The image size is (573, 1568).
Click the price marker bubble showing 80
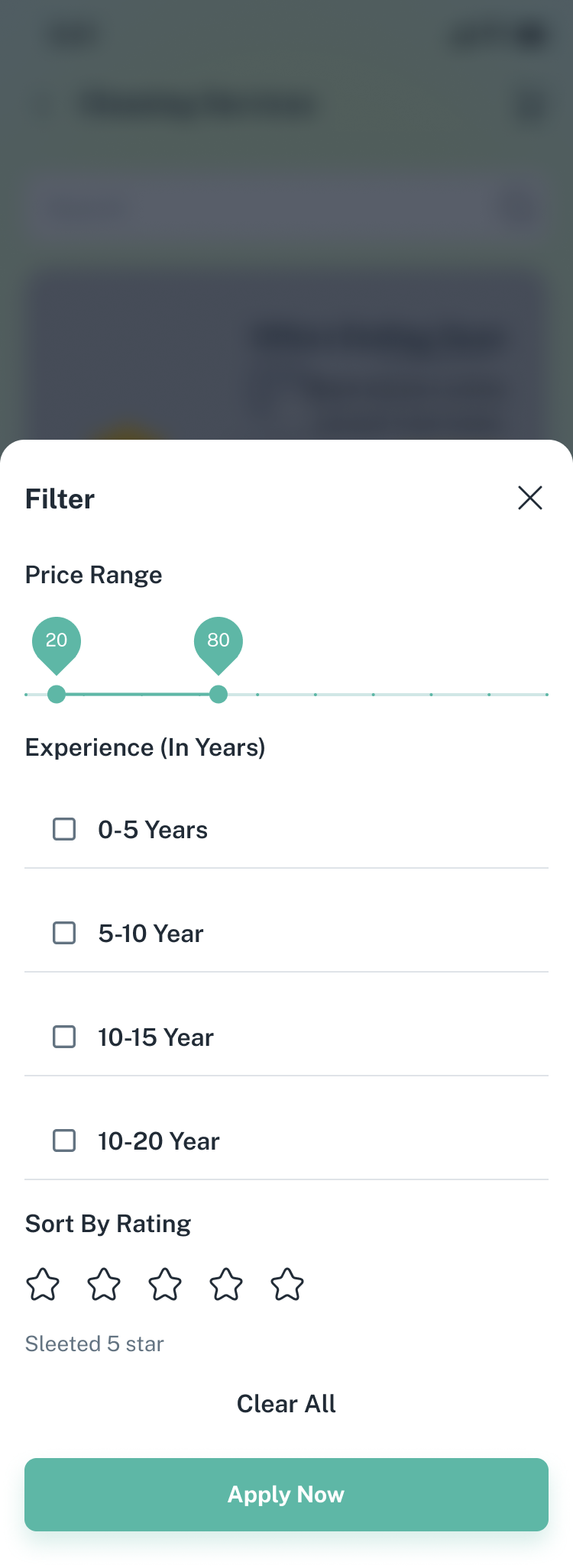point(219,641)
